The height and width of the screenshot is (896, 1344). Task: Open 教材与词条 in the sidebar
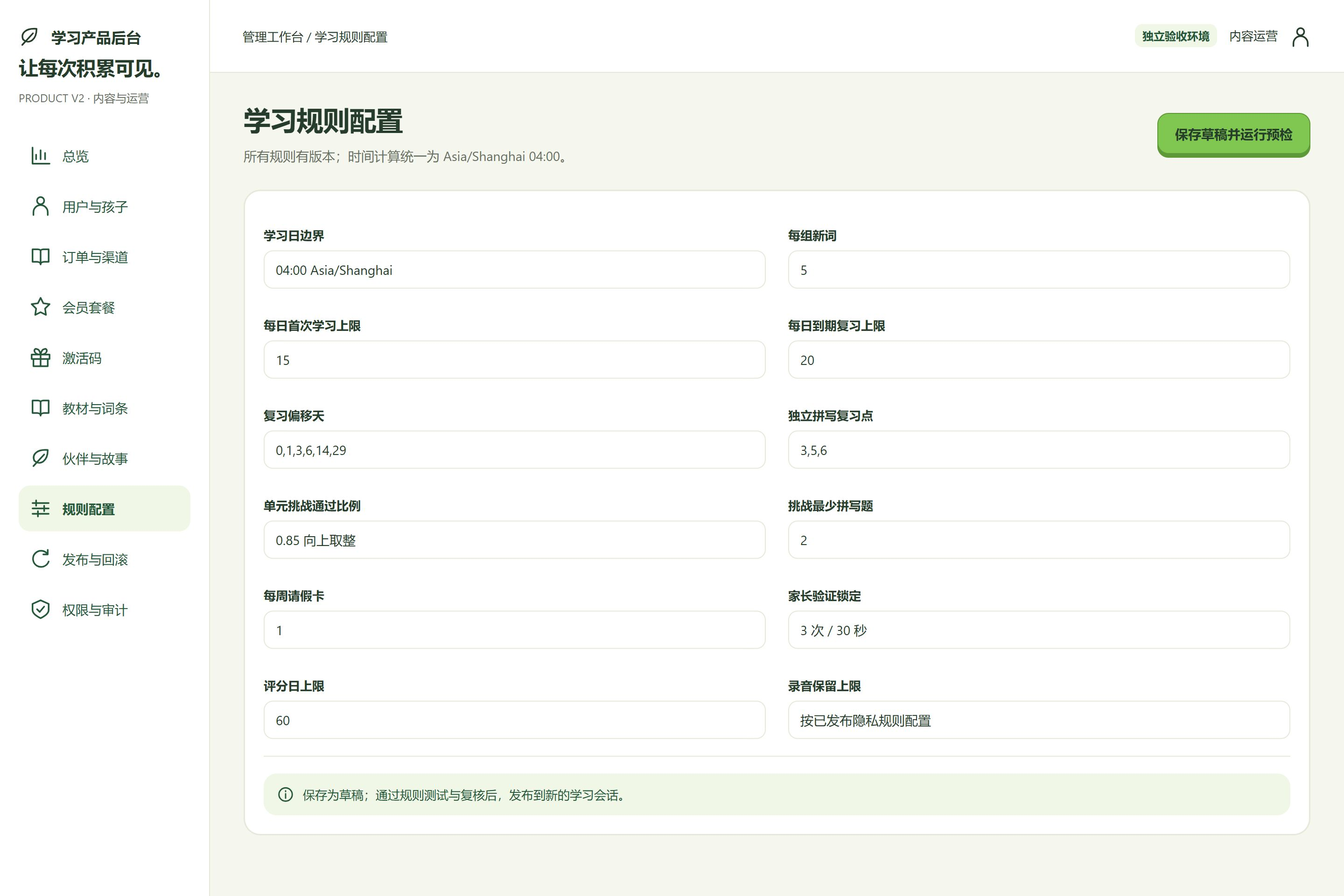[105, 408]
